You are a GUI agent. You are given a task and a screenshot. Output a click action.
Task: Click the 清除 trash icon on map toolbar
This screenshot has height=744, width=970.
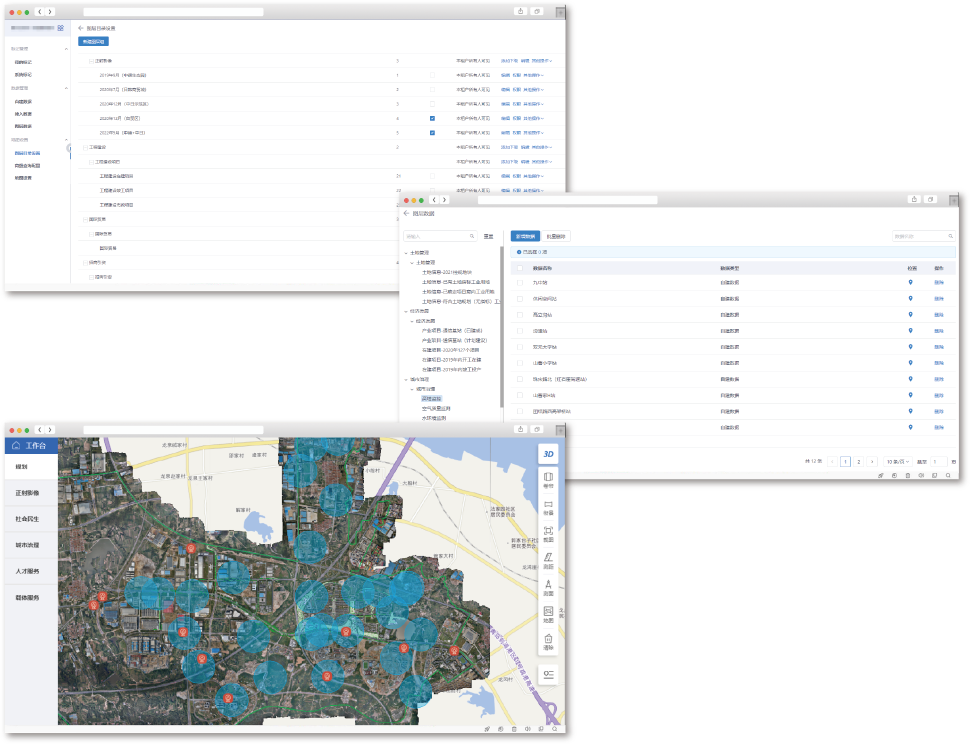pyautogui.click(x=548, y=641)
